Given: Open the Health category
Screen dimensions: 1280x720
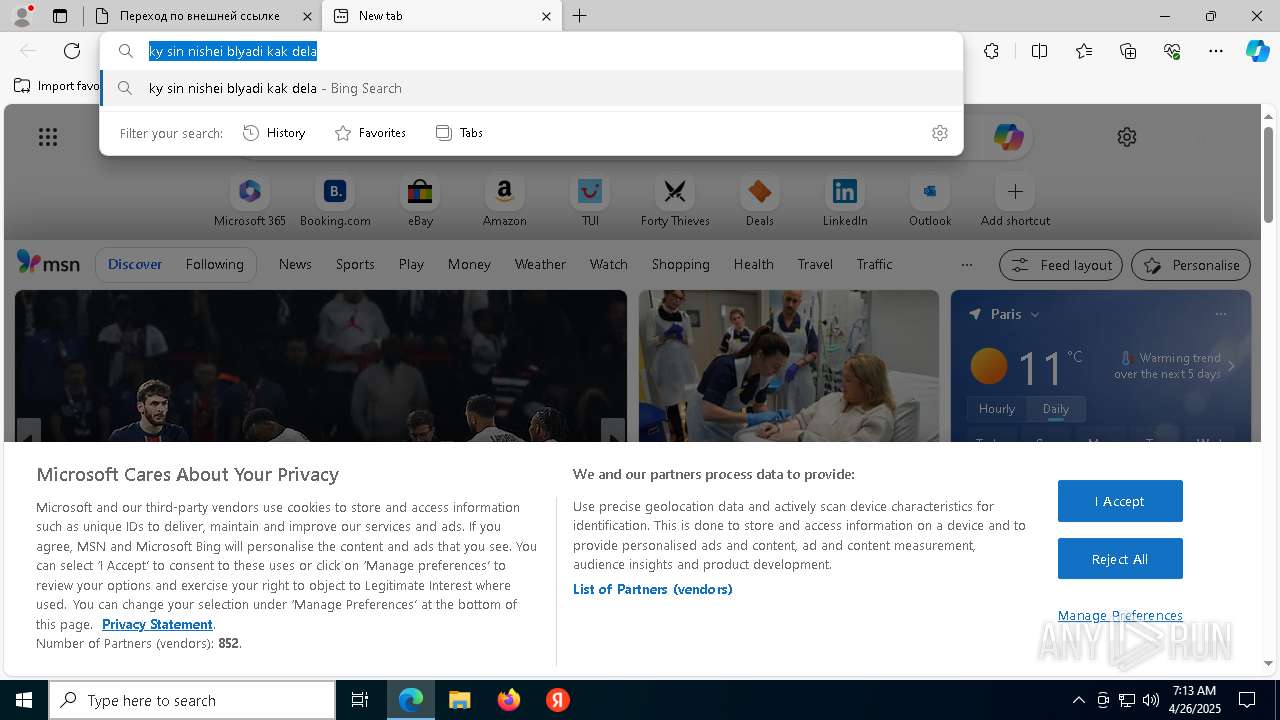Looking at the screenshot, I should point(753,264).
